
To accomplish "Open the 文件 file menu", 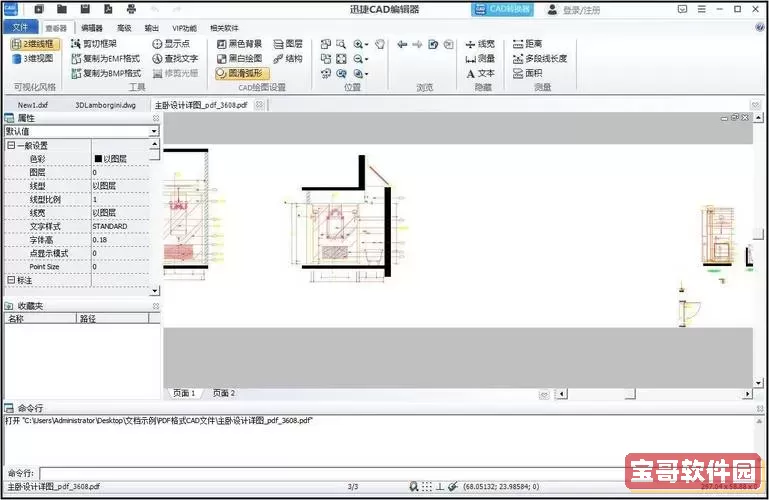I will (20, 27).
